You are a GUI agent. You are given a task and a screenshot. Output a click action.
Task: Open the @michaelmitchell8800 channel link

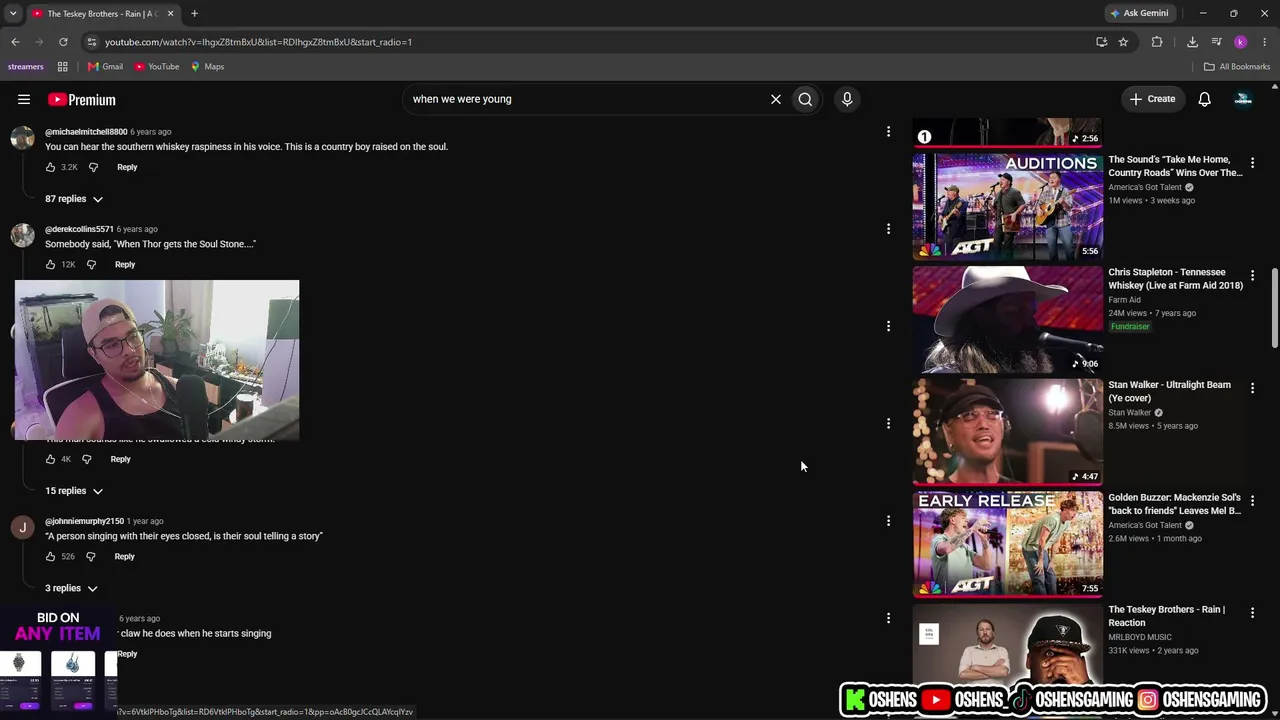coord(86,132)
